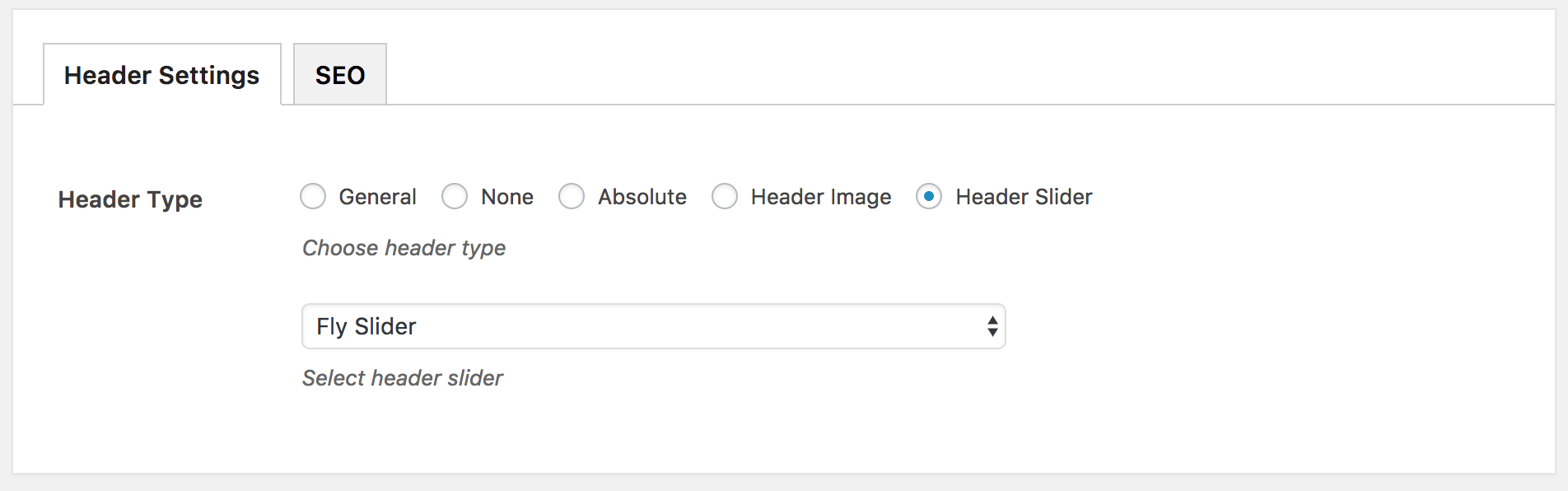This screenshot has width=1568, height=491.
Task: Click the "Choose header type" description
Action: click(404, 248)
